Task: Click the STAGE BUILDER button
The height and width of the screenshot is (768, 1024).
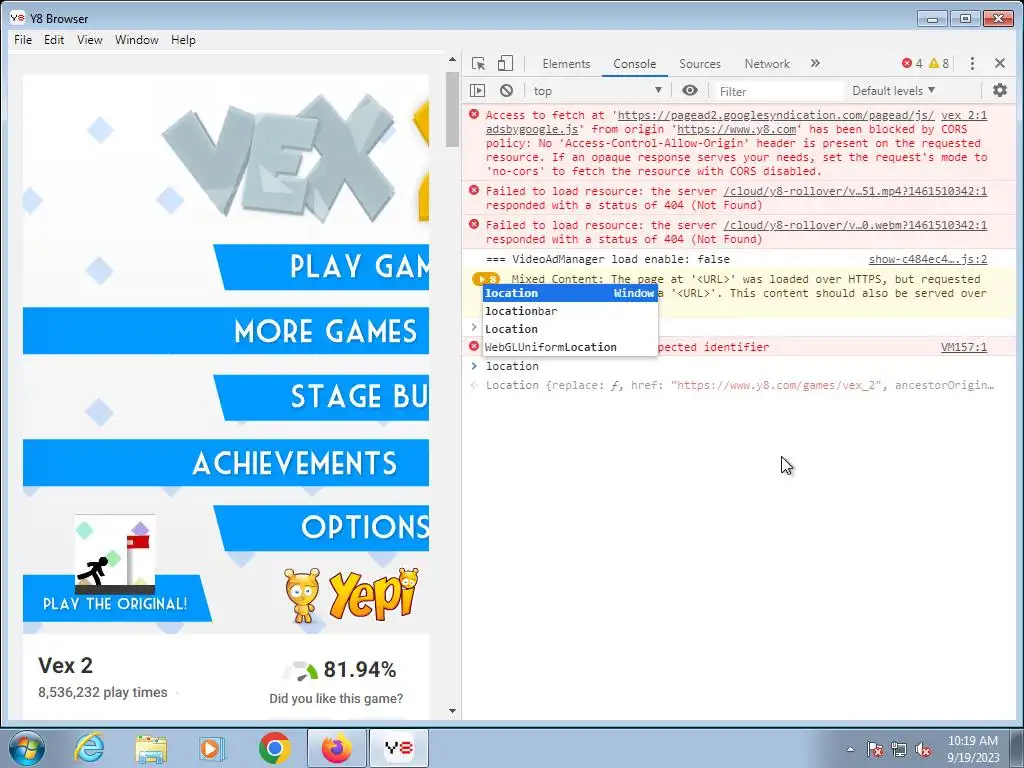Action: pos(323,397)
